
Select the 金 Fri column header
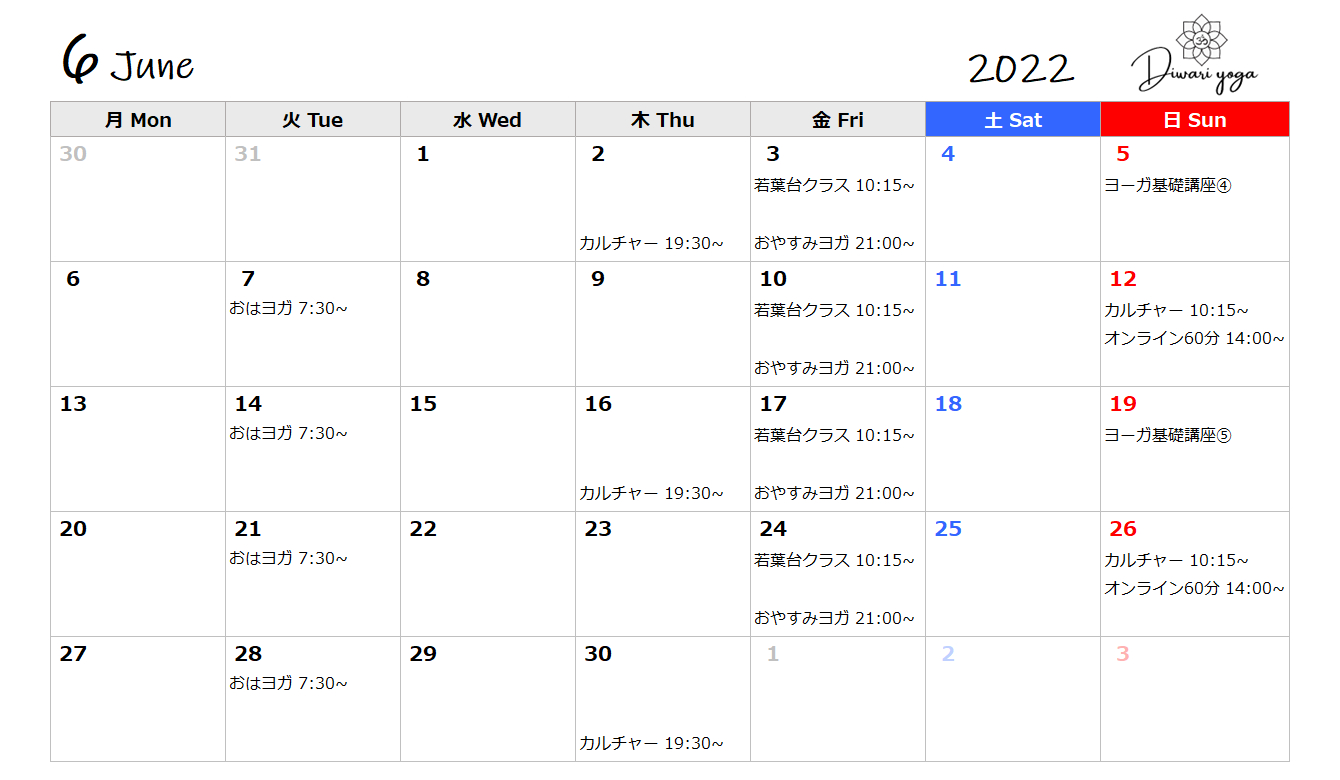coord(838,120)
